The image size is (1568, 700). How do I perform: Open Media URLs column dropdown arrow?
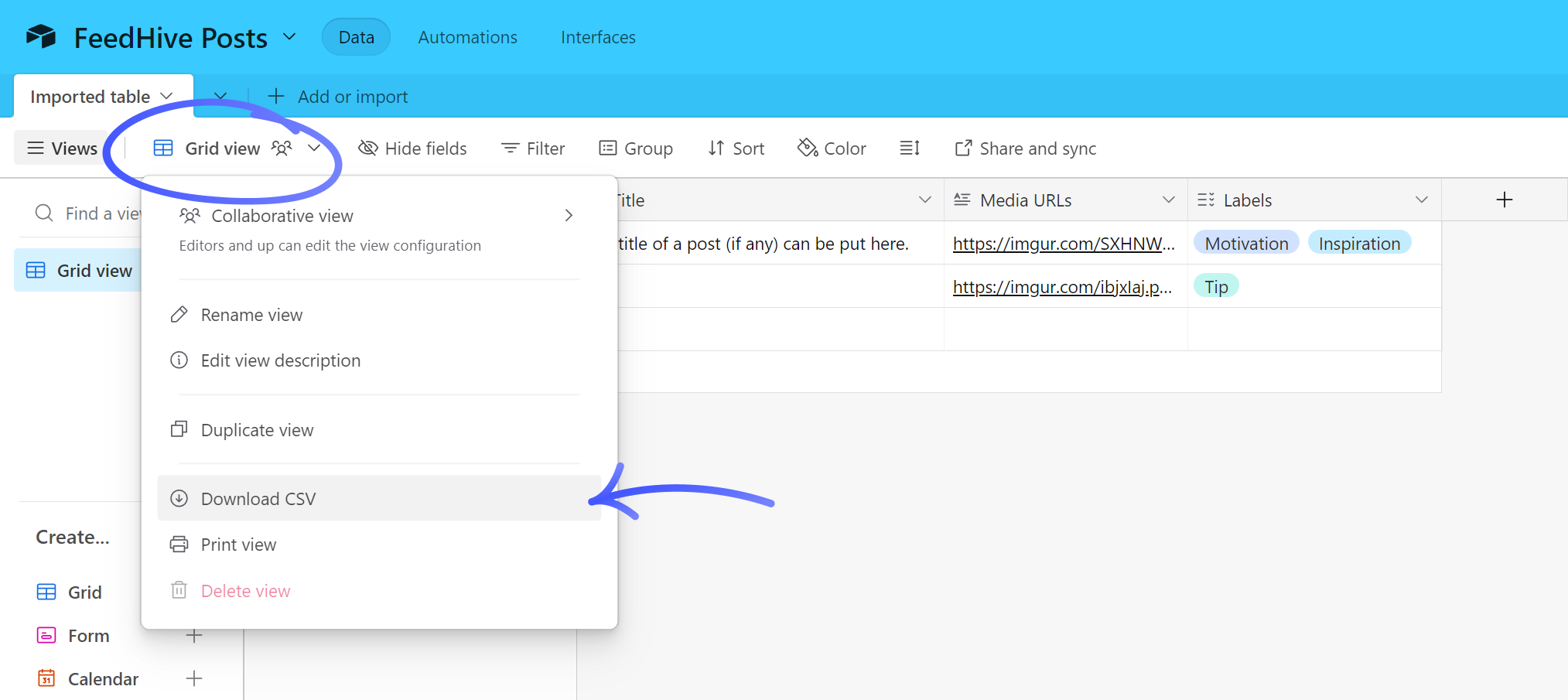click(1168, 200)
